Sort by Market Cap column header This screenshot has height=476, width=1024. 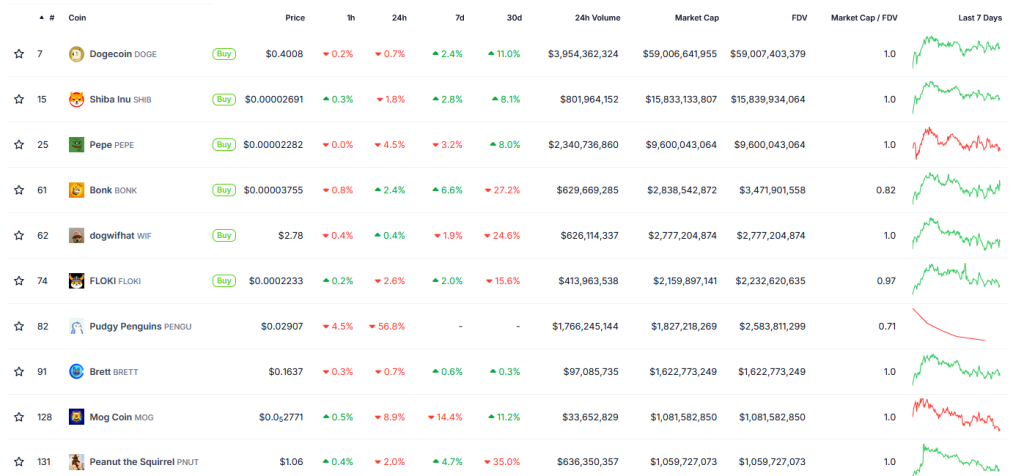[x=697, y=18]
